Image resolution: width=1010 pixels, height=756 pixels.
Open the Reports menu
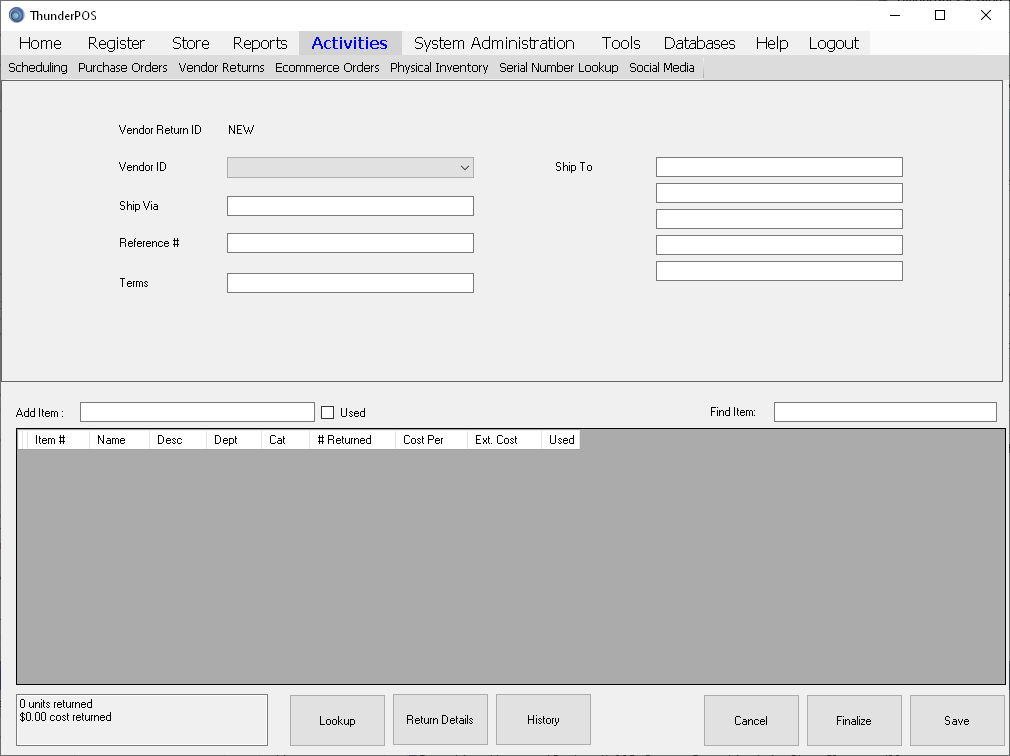260,43
